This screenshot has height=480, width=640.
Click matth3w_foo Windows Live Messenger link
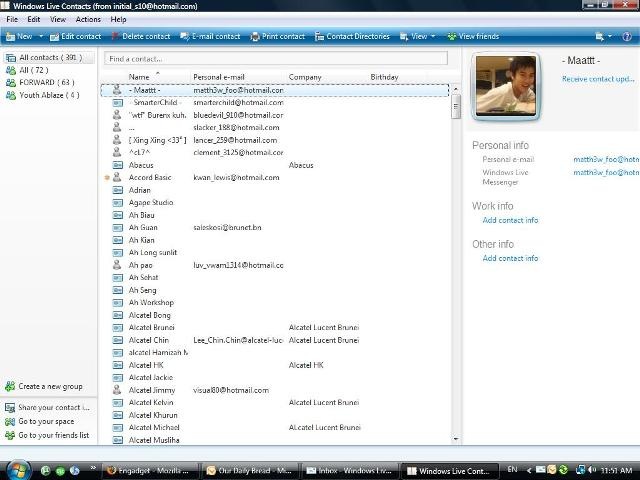[x=606, y=173]
